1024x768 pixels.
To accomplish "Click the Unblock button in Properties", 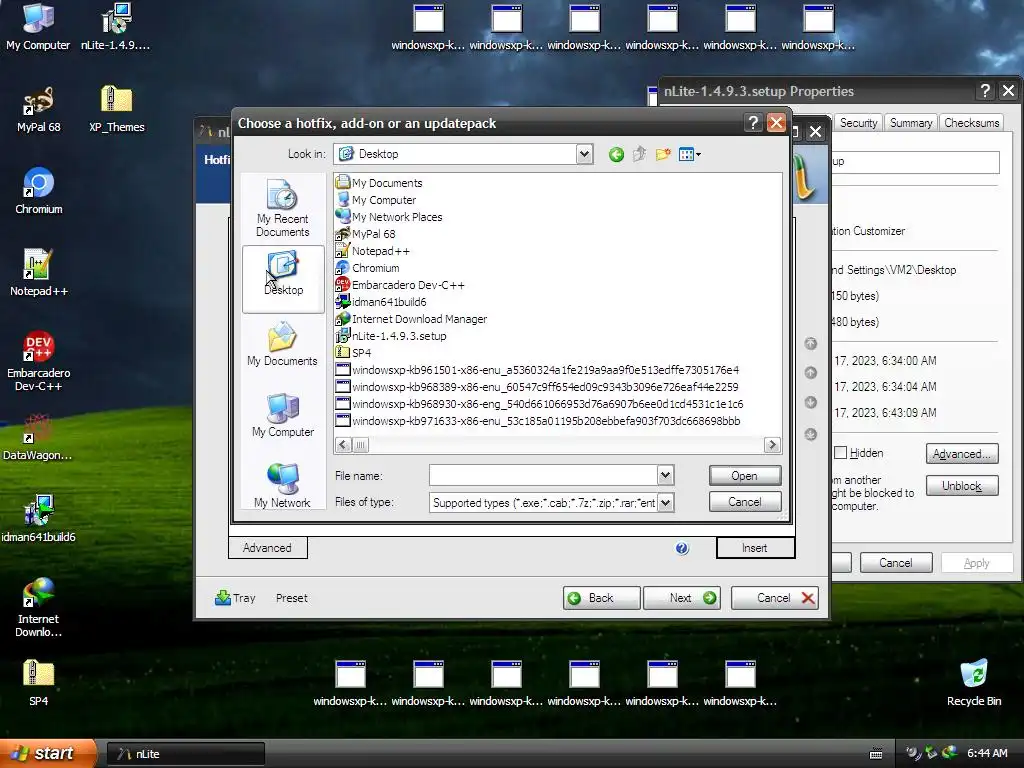I will point(962,485).
